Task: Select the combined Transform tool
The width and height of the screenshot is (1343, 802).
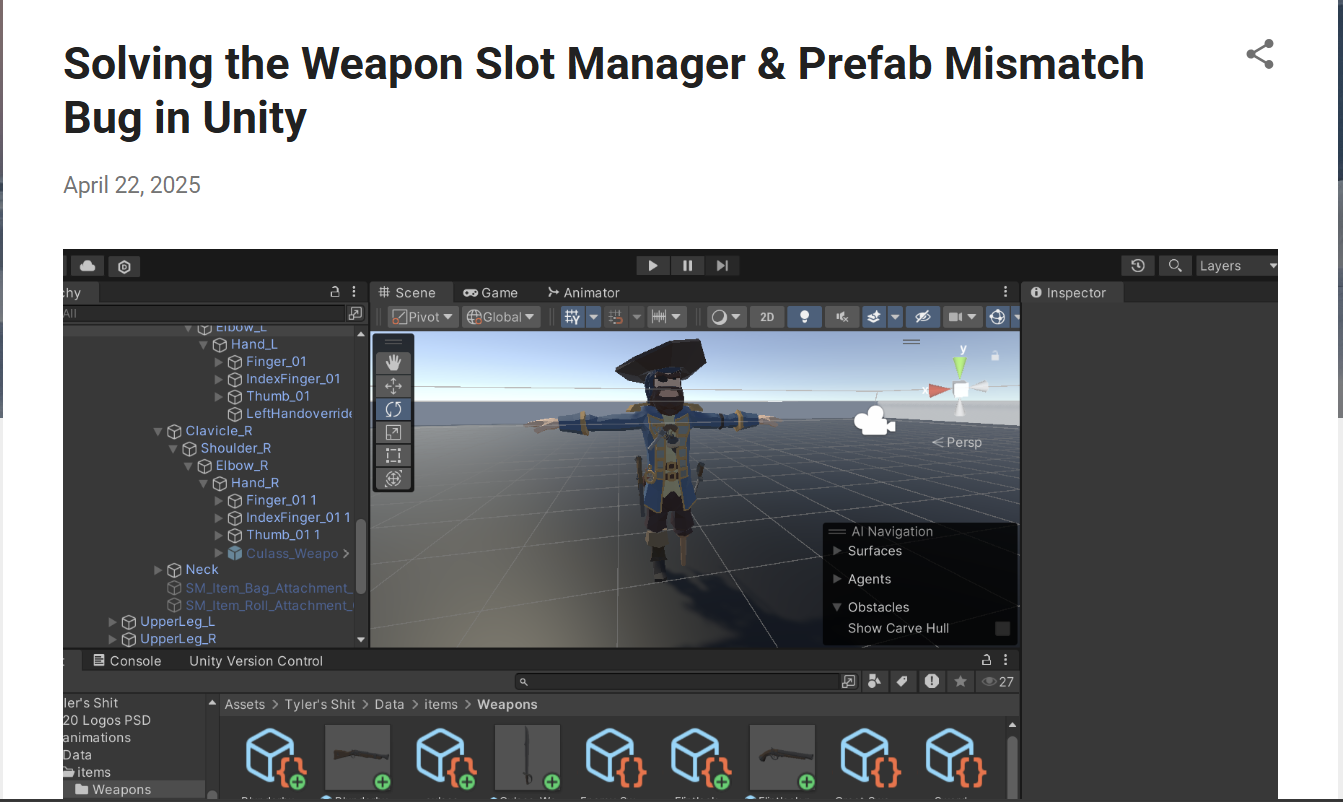Action: tap(393, 478)
